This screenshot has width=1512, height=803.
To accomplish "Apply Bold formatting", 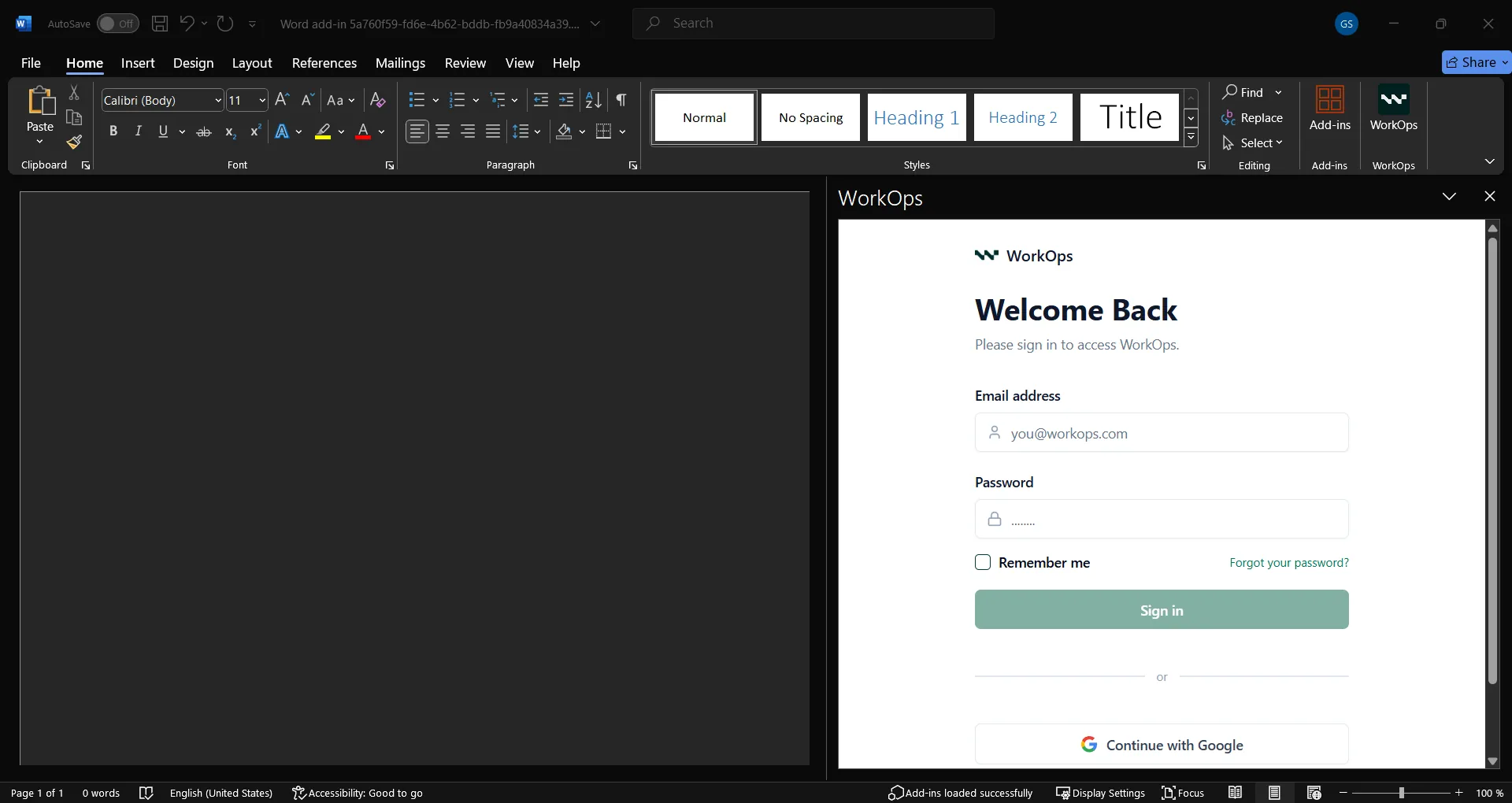I will 113,131.
